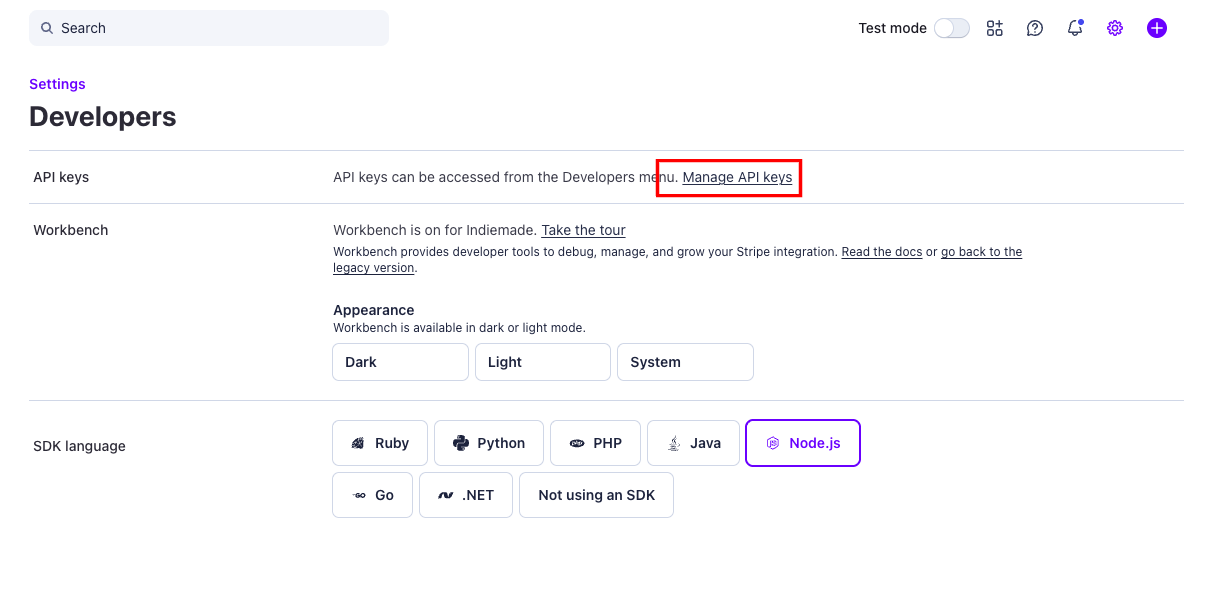This screenshot has height=595, width=1208.
Task: Select Dark appearance mode
Action: click(400, 361)
